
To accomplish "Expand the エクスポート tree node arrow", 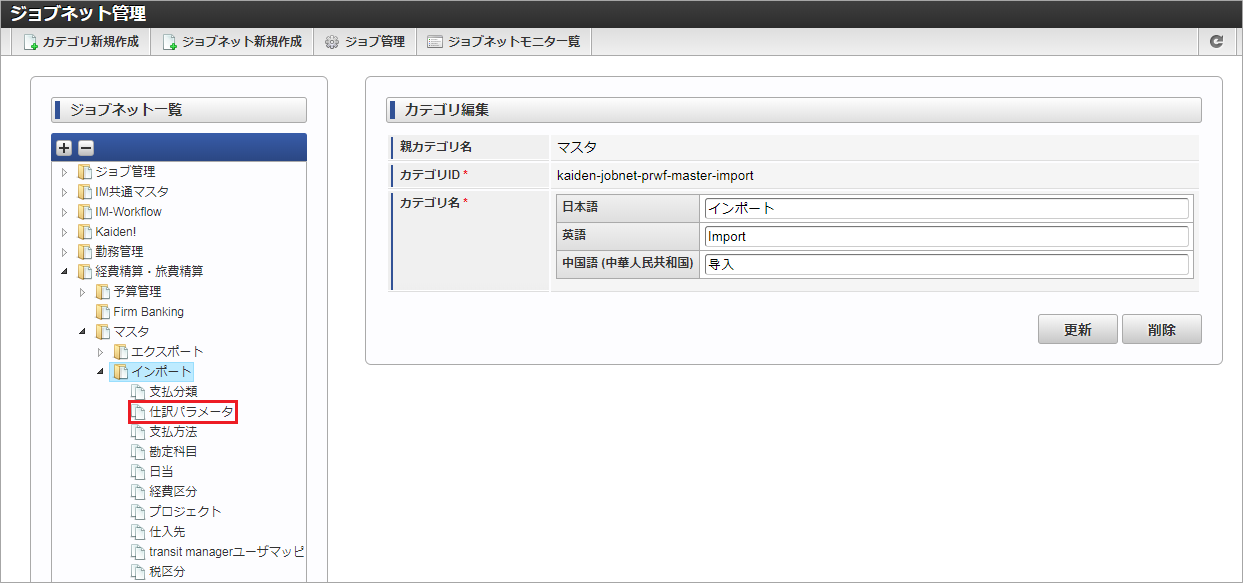I will 101,352.
